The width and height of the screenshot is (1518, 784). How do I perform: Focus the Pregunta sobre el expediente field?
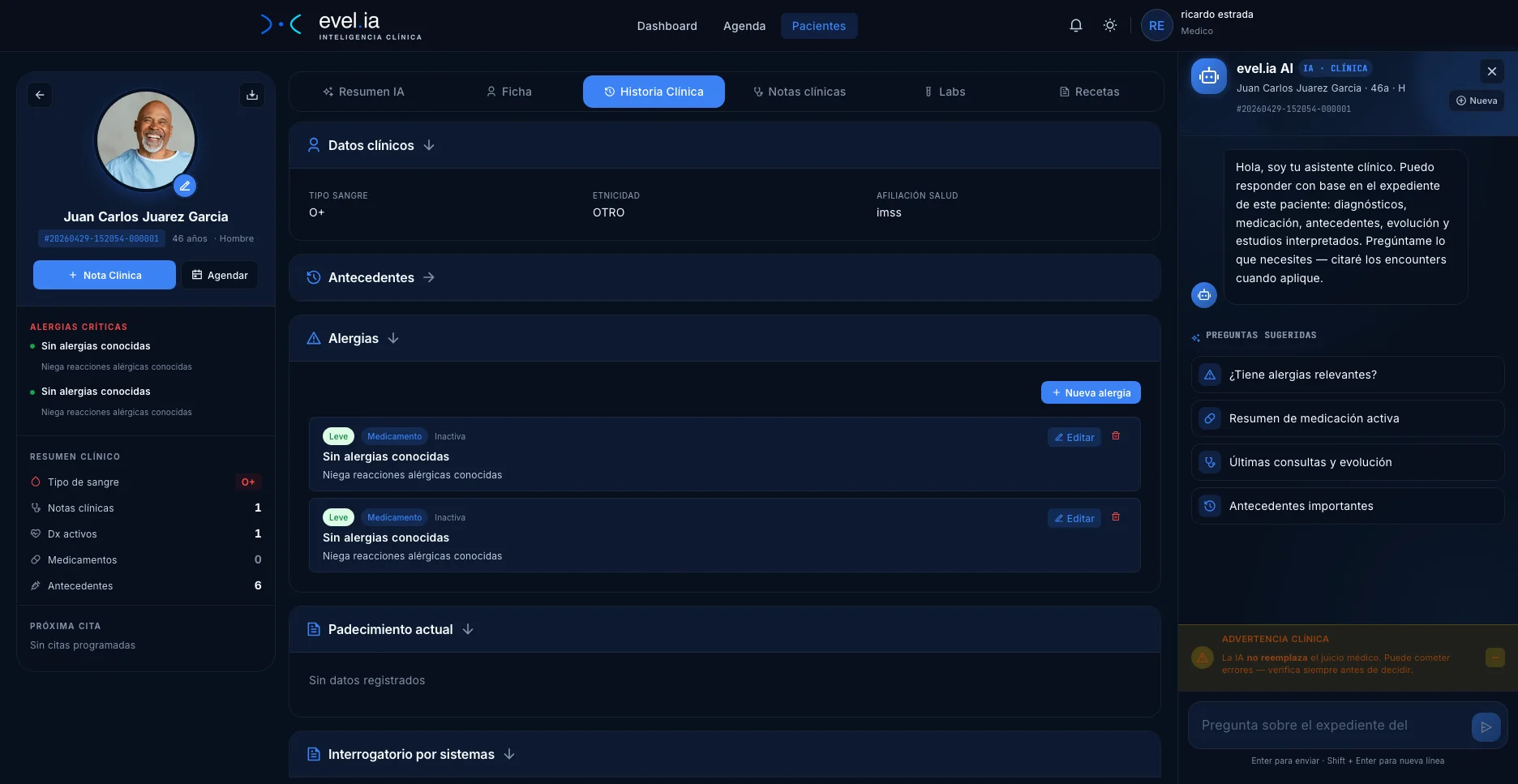click(x=1330, y=726)
